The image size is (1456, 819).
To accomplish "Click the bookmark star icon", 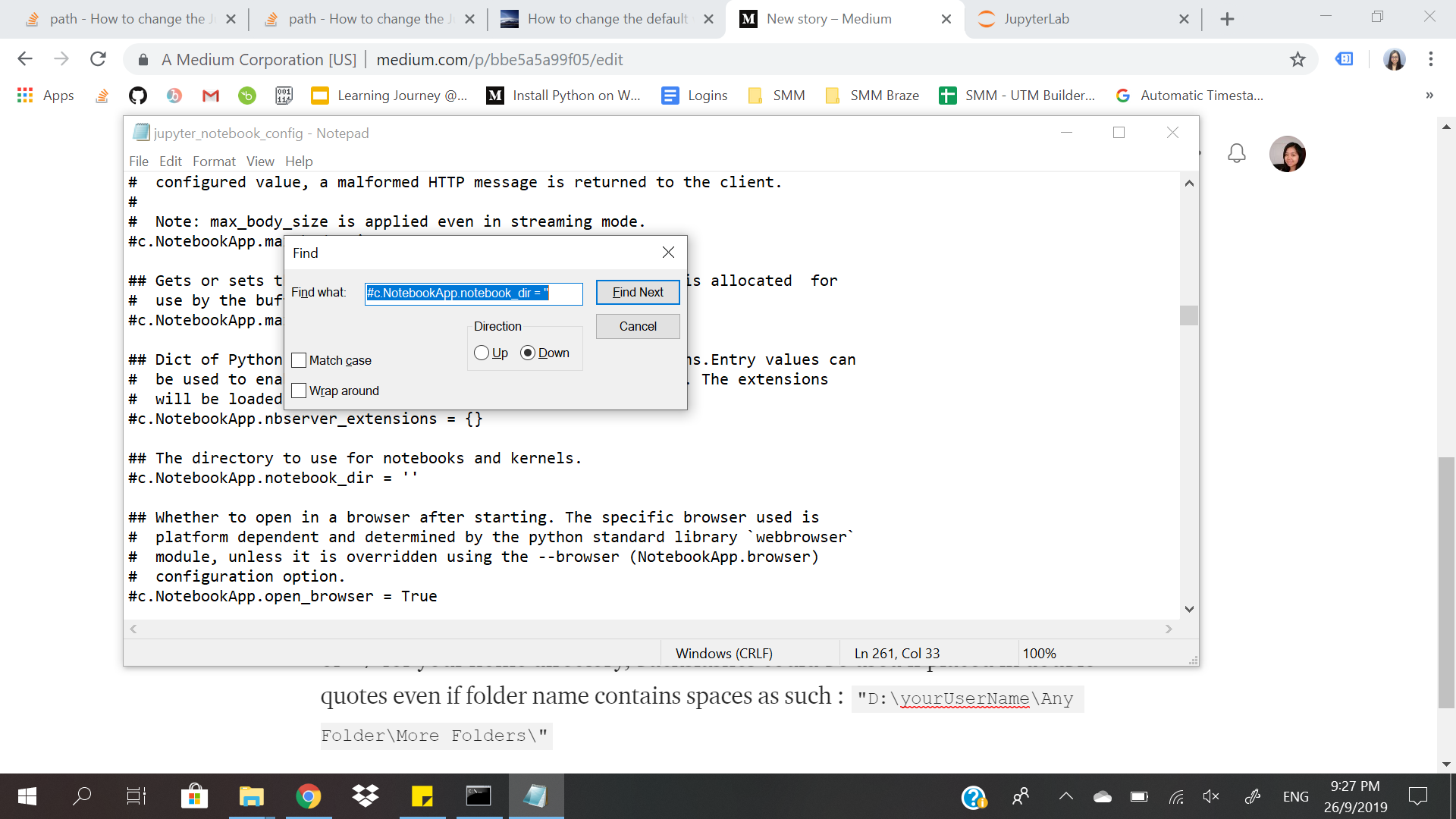I will point(1298,59).
